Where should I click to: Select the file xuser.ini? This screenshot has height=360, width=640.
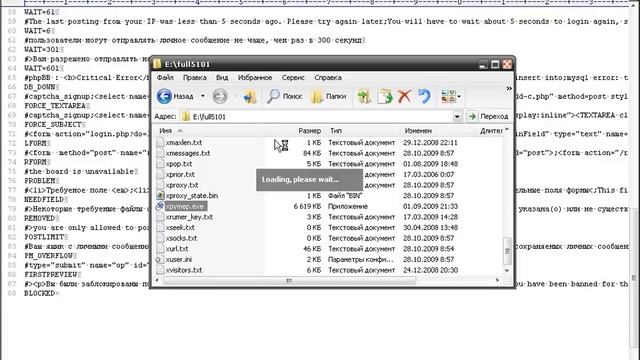pyautogui.click(x=178, y=259)
